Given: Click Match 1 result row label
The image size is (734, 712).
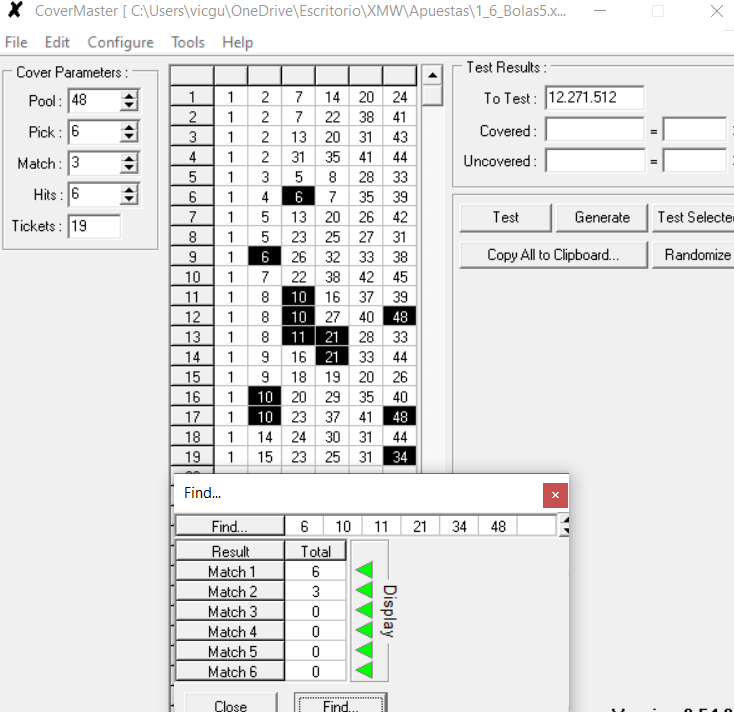Looking at the screenshot, I should [x=230, y=571].
